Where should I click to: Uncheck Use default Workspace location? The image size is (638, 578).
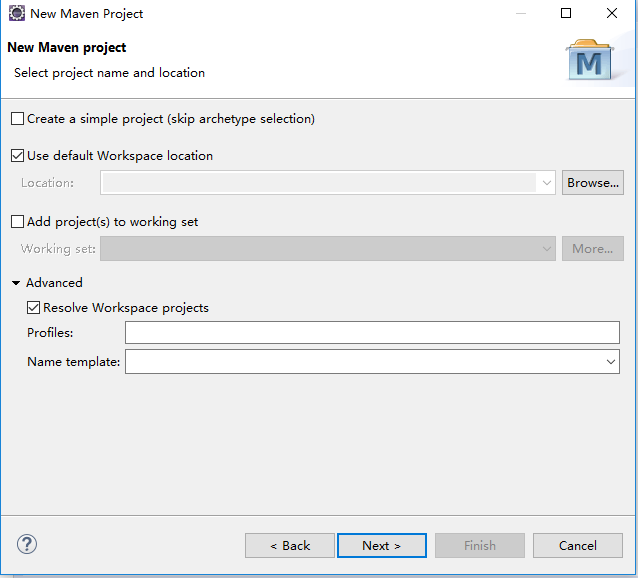tap(17, 156)
